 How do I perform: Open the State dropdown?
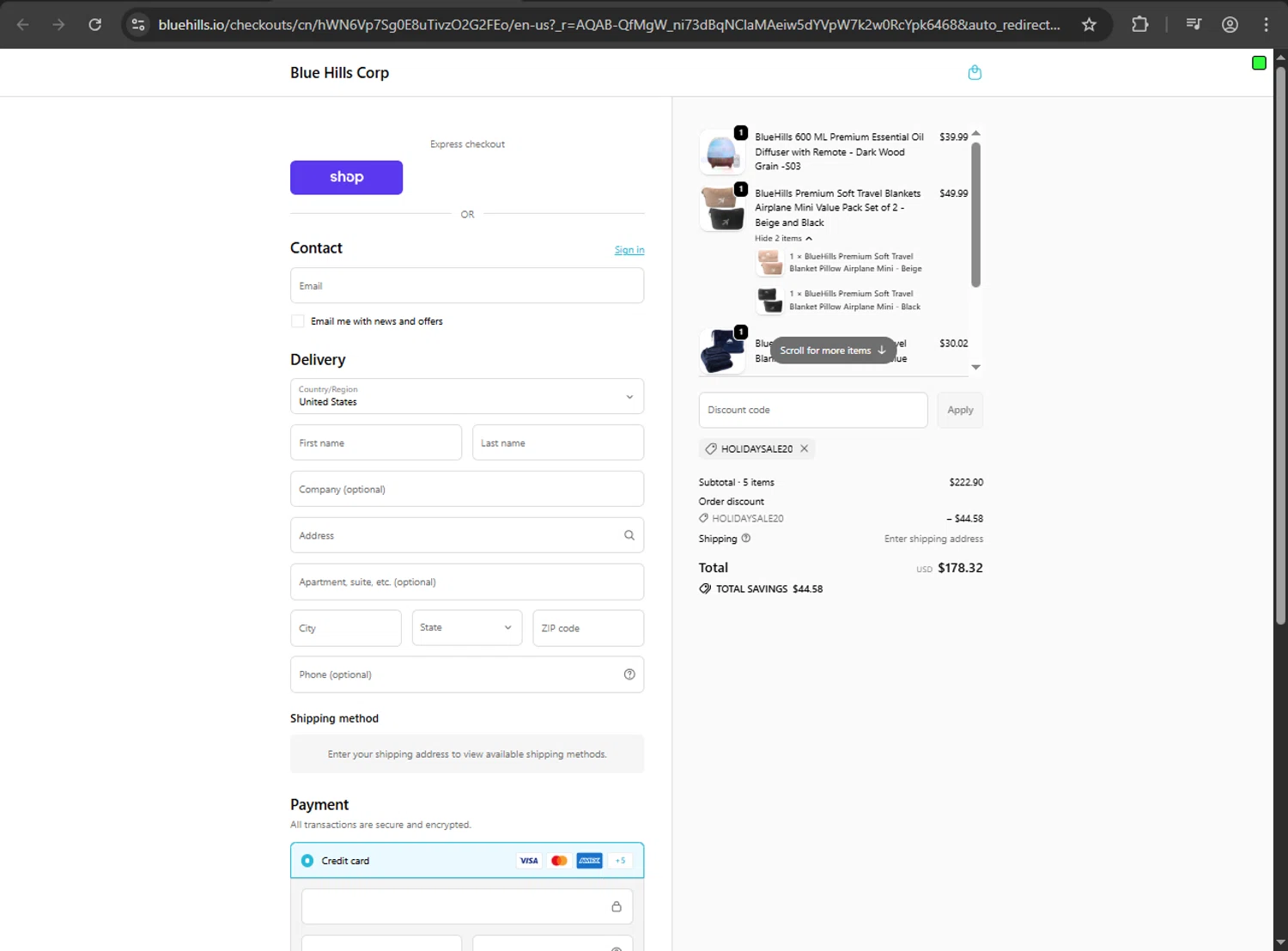click(x=467, y=628)
